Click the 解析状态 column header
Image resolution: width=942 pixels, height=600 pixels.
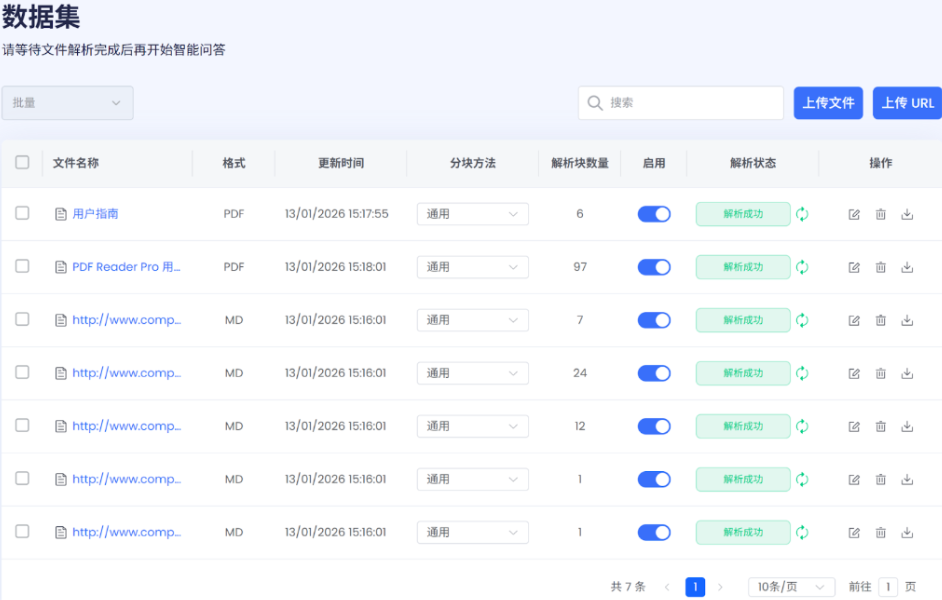pyautogui.click(x=753, y=163)
